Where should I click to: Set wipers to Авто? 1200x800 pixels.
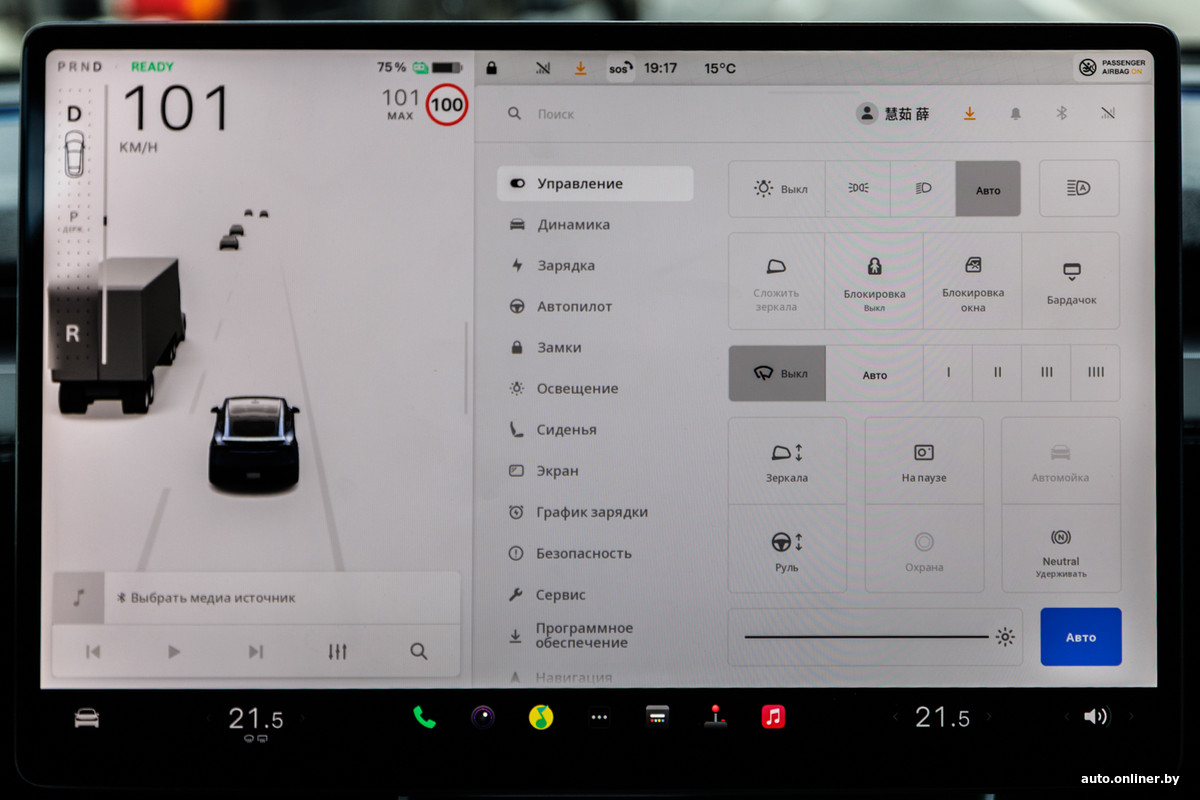click(x=875, y=374)
